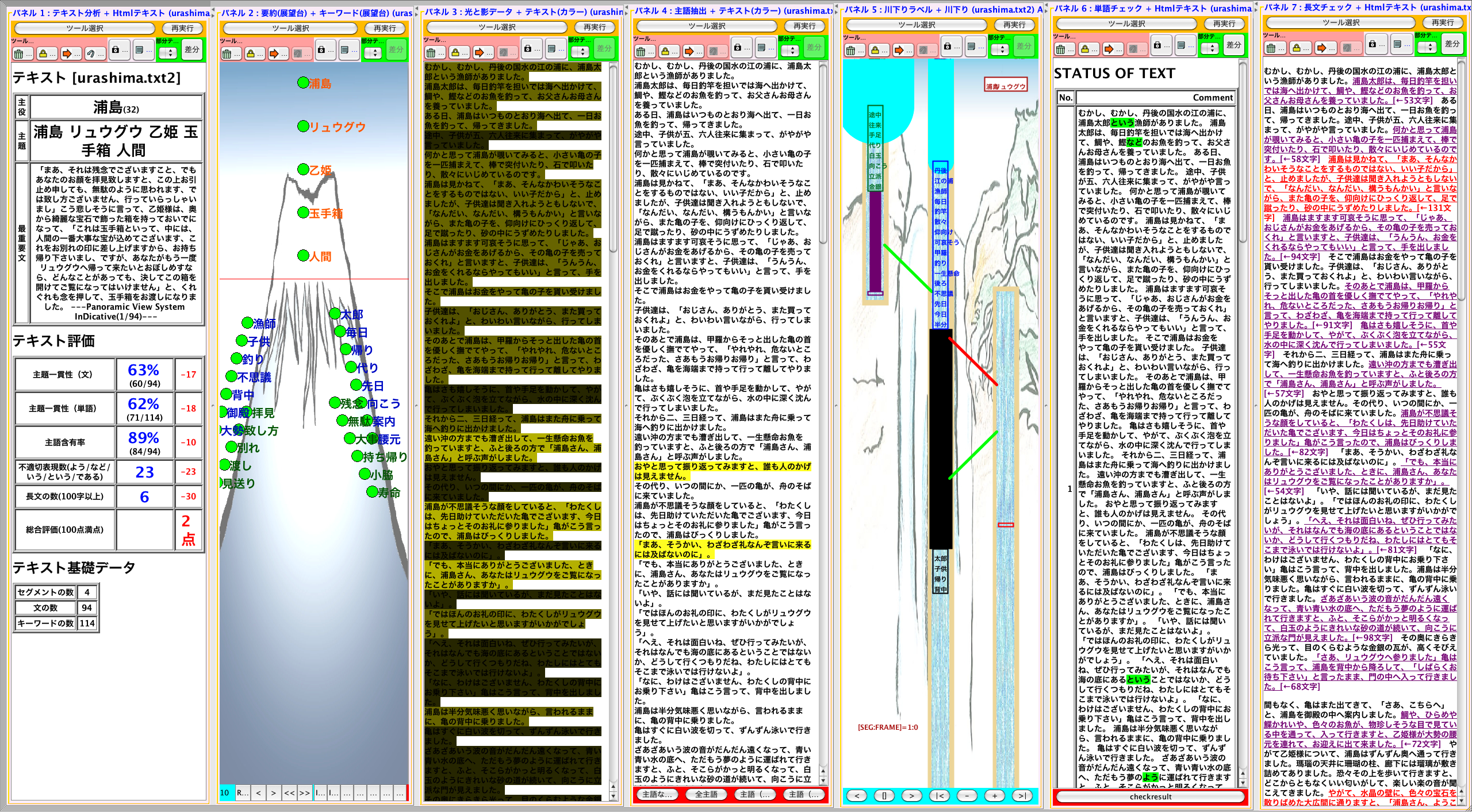Click the 部分テキスト stepper in Panel 2

pos(374,53)
